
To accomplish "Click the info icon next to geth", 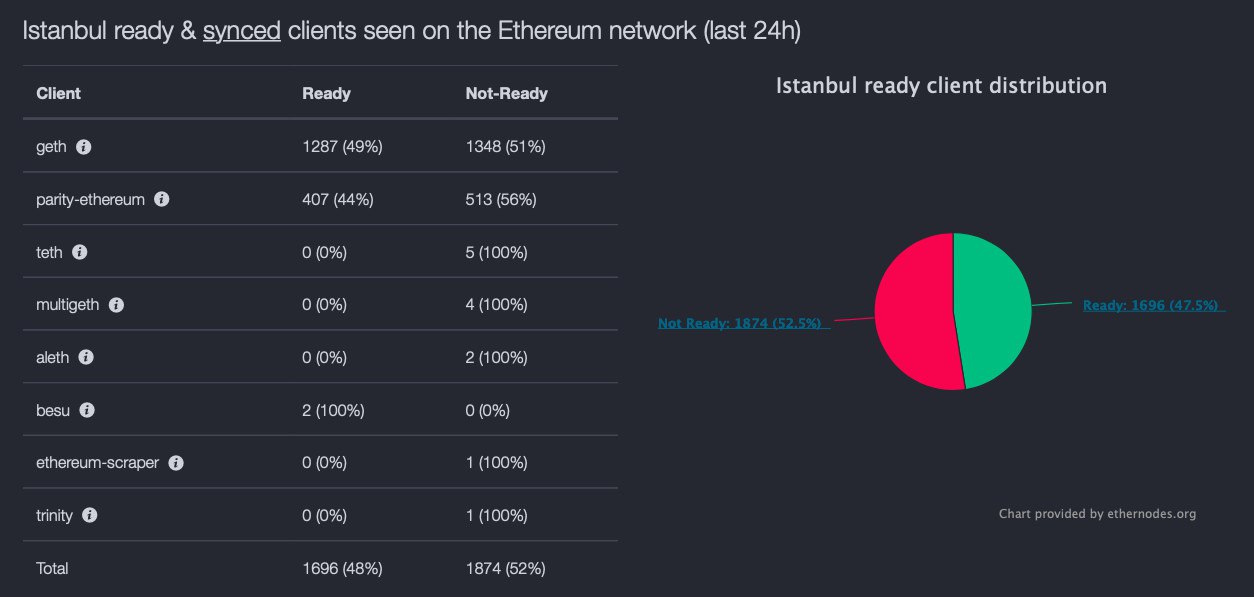I will [84, 147].
